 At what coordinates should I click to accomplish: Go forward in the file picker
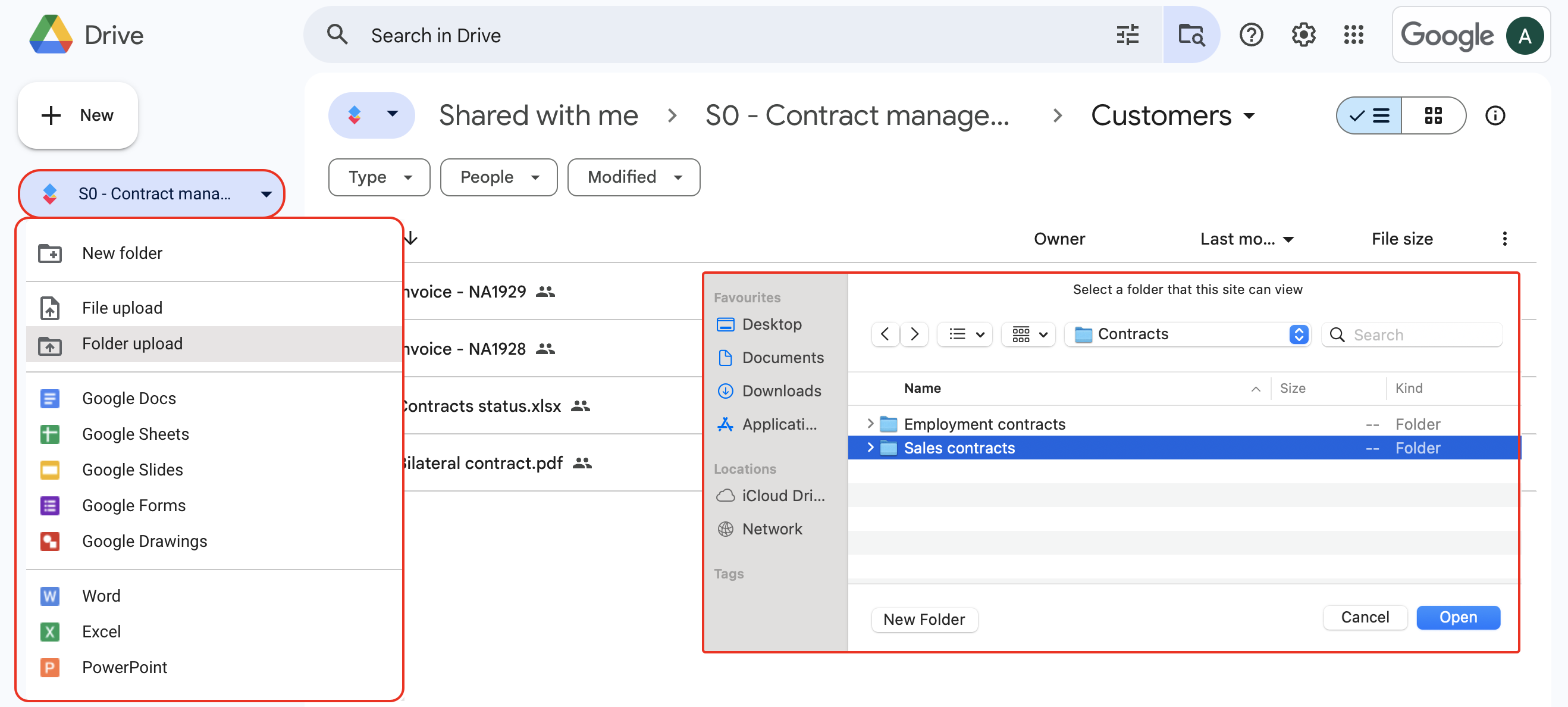click(914, 334)
